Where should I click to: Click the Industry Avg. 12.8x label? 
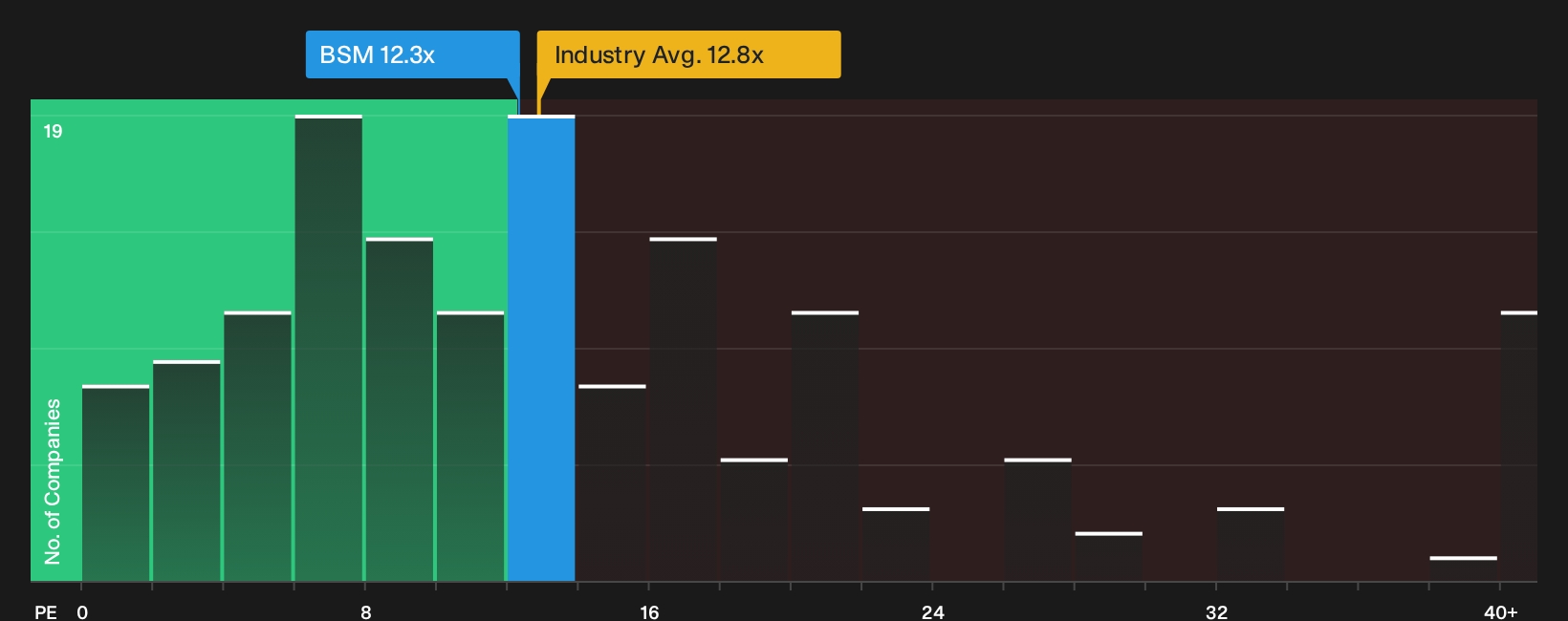coord(688,54)
